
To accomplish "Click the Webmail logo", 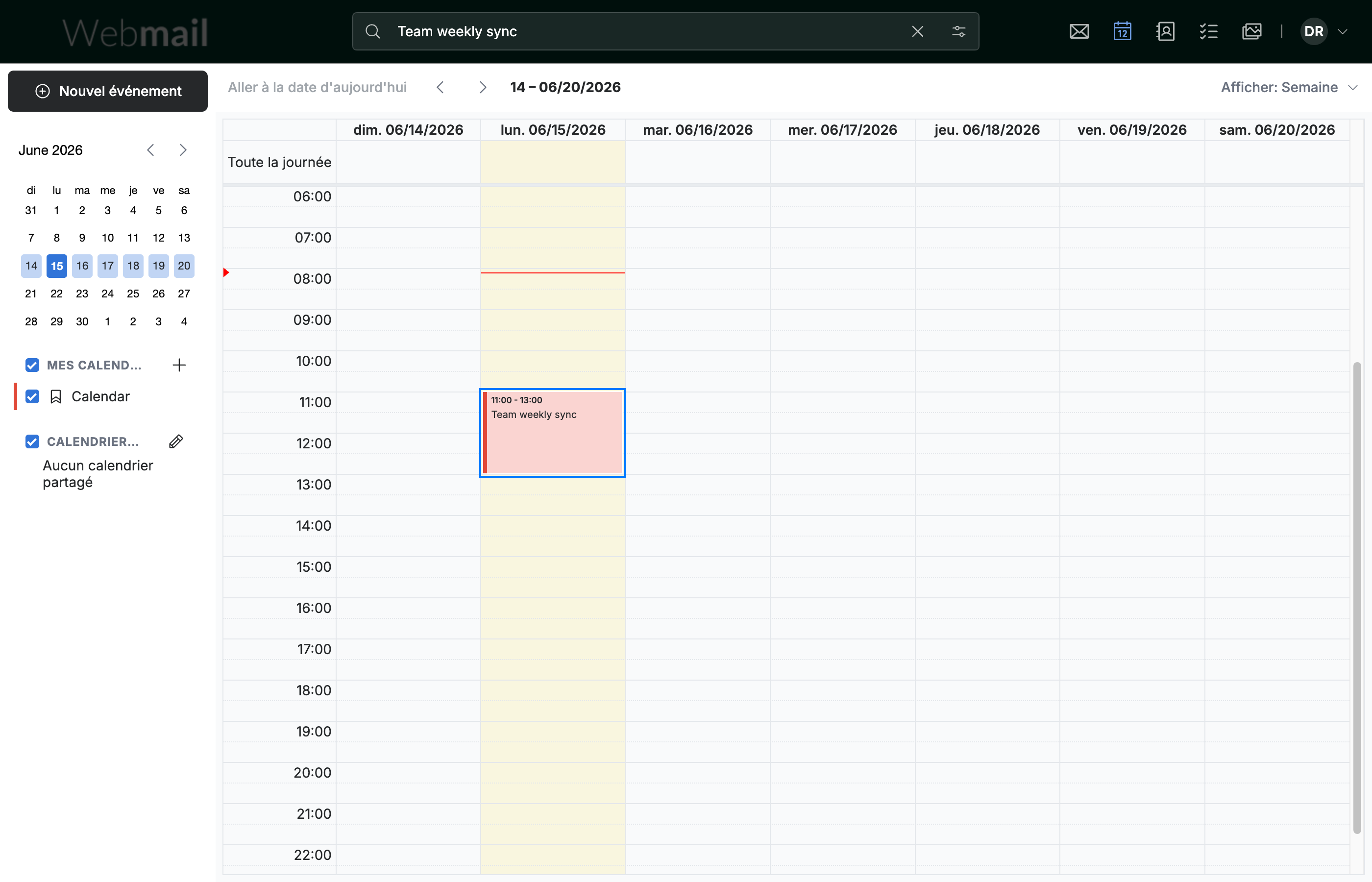I will [135, 33].
